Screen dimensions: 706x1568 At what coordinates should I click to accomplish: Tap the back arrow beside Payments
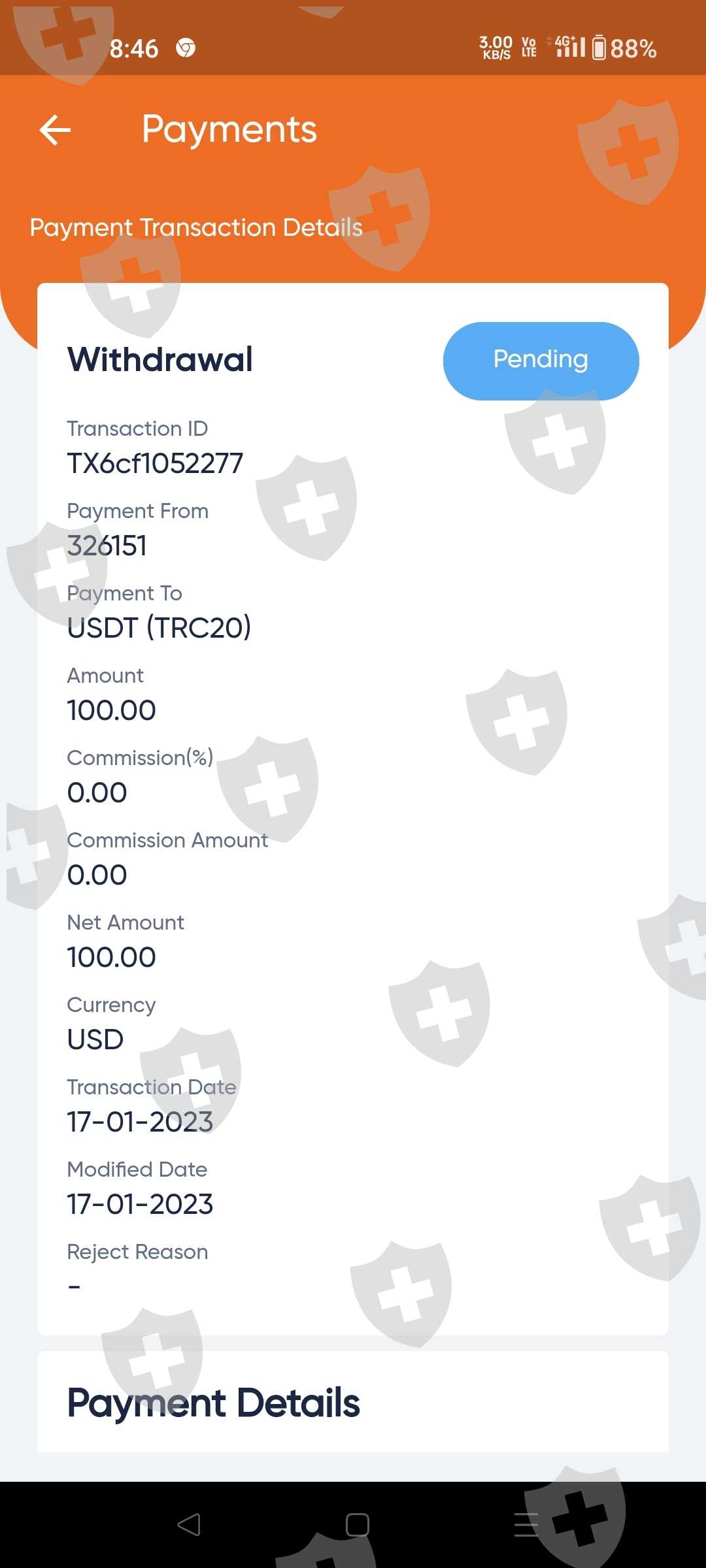pyautogui.click(x=56, y=129)
